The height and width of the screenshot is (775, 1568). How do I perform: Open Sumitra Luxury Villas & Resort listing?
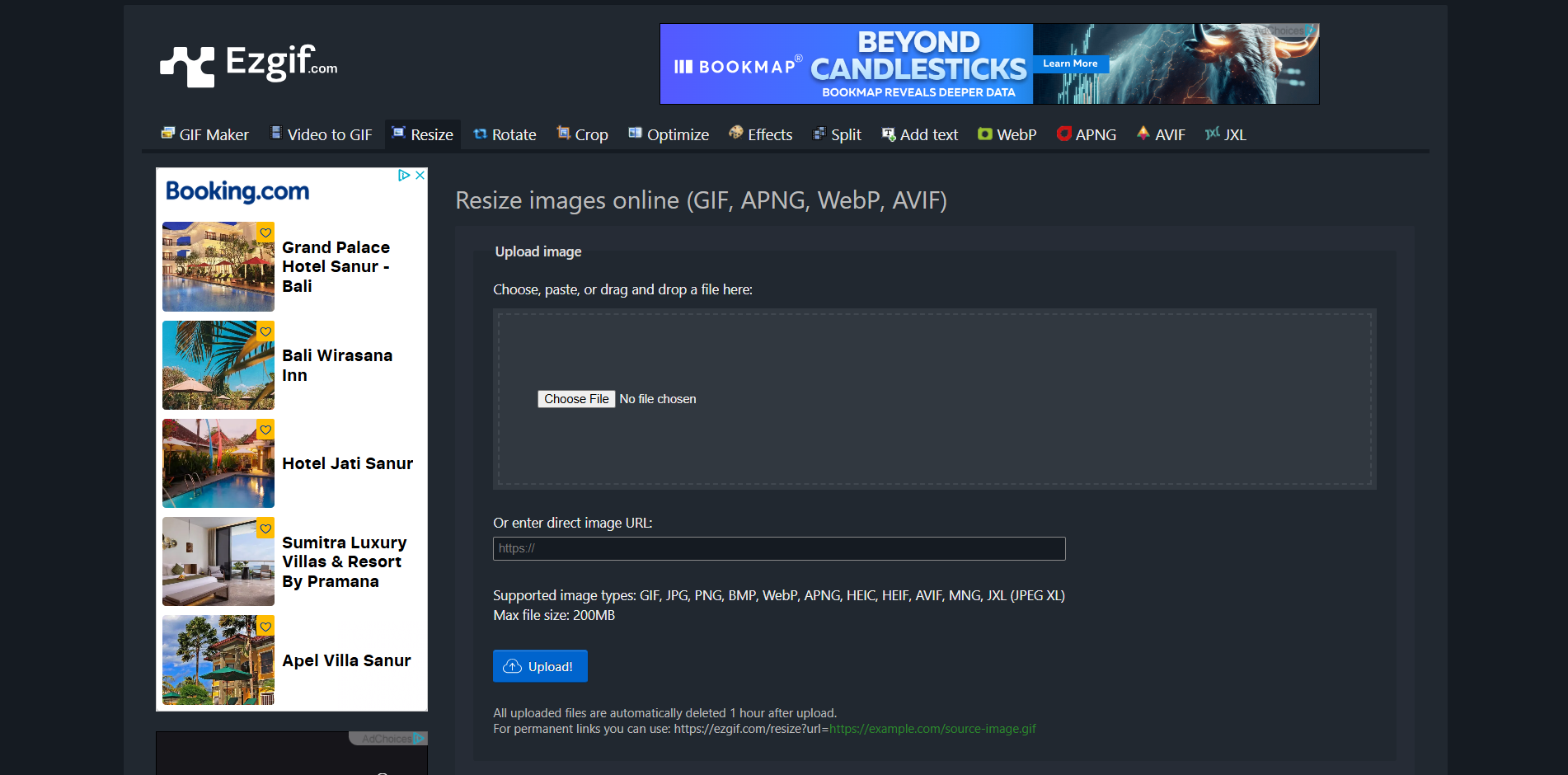(345, 561)
